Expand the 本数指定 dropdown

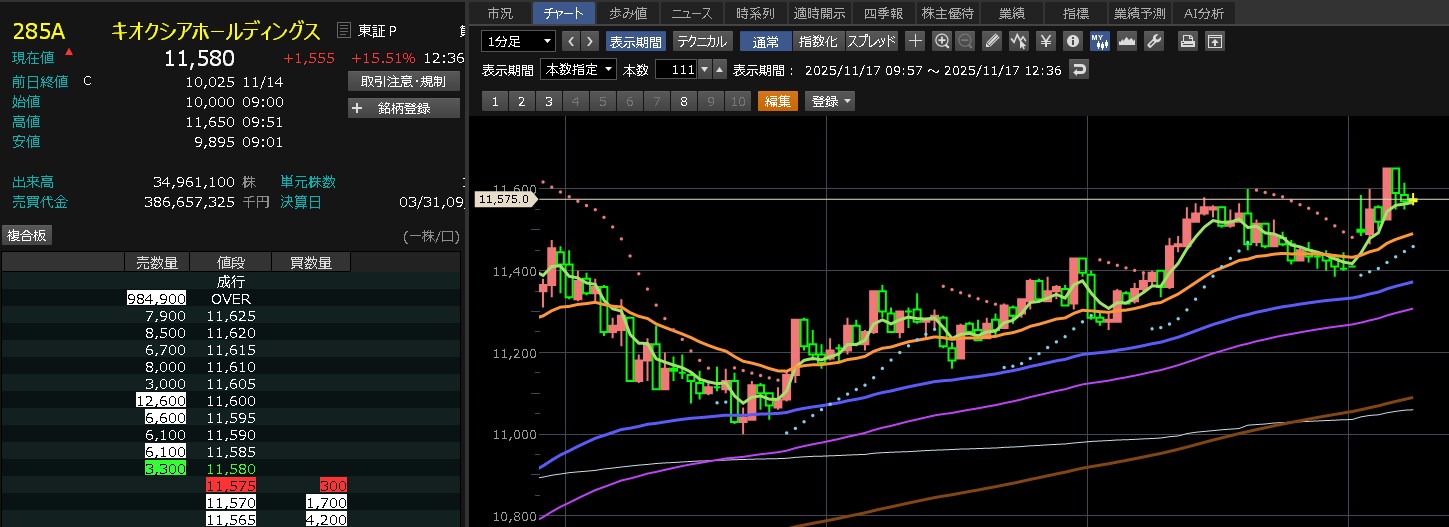[578, 69]
